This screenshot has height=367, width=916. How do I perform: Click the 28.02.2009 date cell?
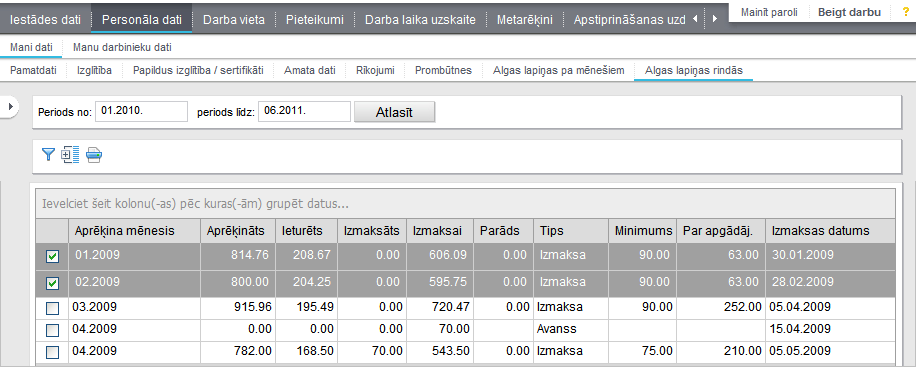pos(830,282)
